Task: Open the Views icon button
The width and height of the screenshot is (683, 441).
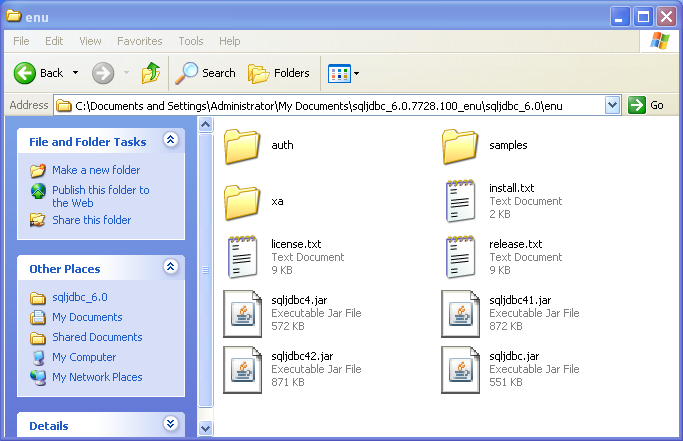Action: pos(339,73)
